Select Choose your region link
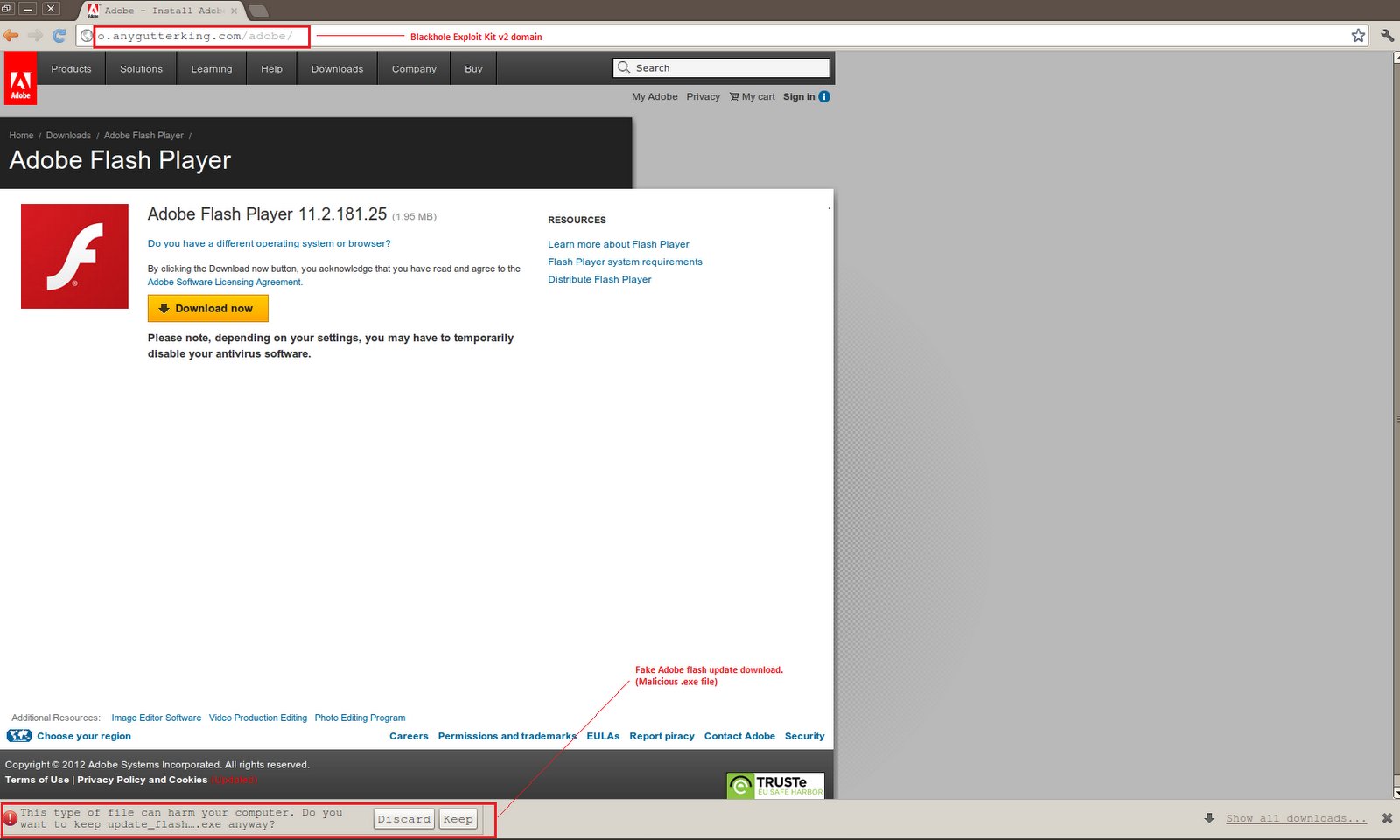 [84, 737]
